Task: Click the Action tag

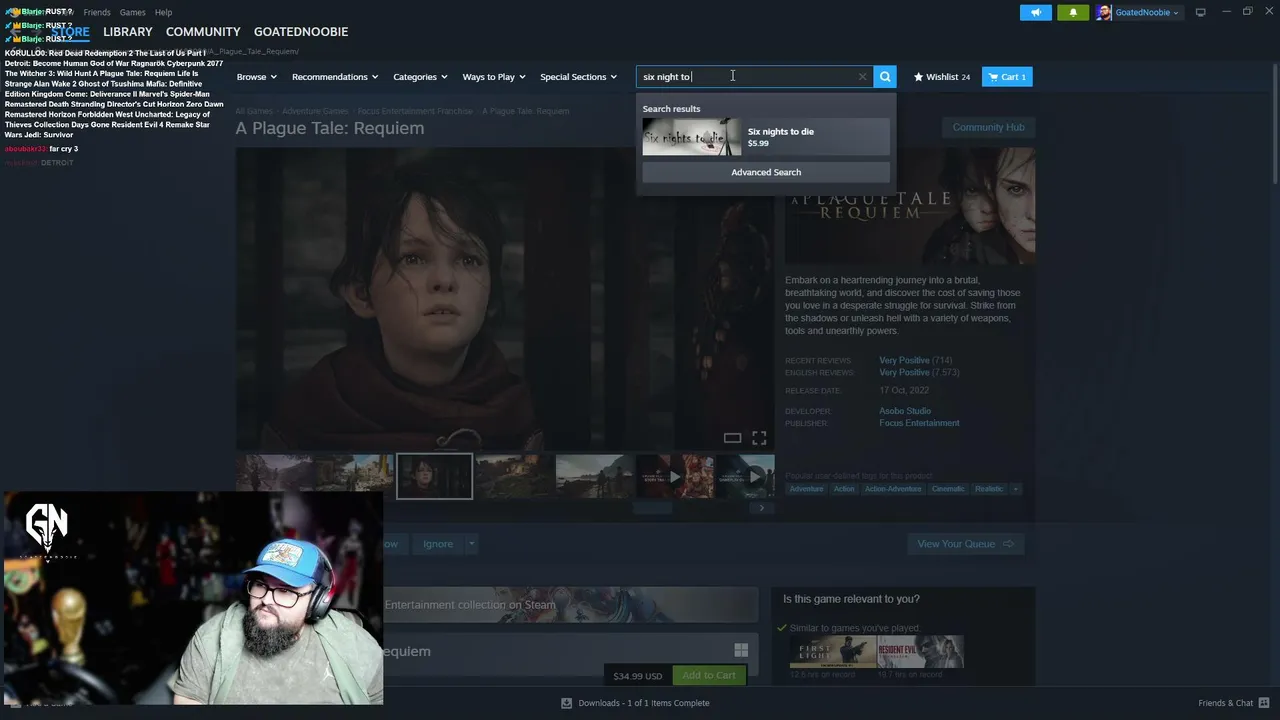Action: click(844, 489)
